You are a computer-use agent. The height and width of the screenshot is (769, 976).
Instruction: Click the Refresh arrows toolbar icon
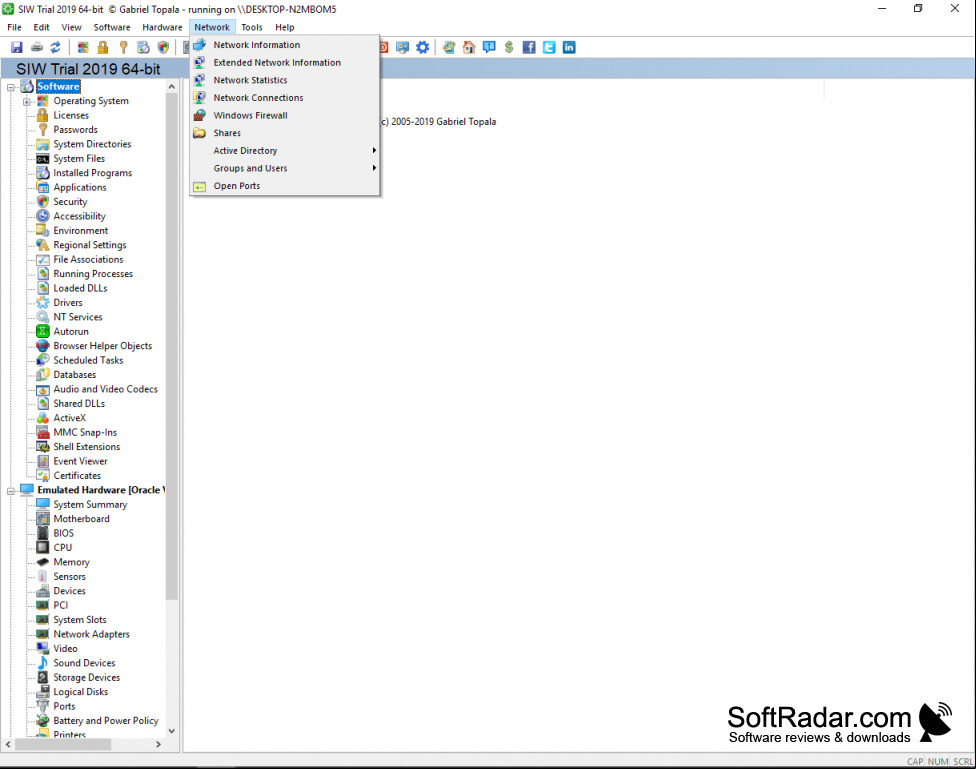coord(56,47)
